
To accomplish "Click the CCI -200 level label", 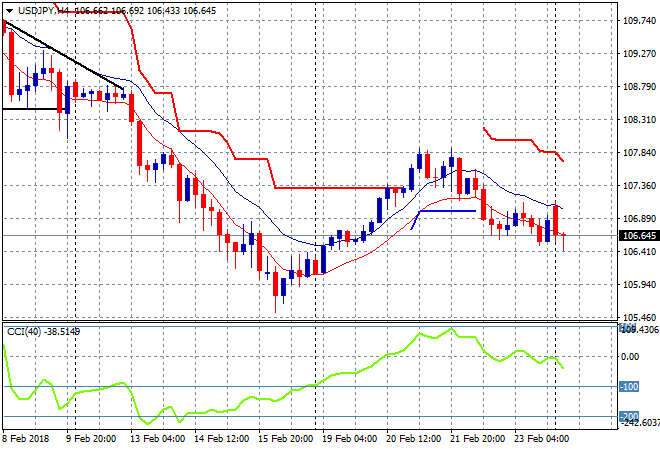I will 629,417.
